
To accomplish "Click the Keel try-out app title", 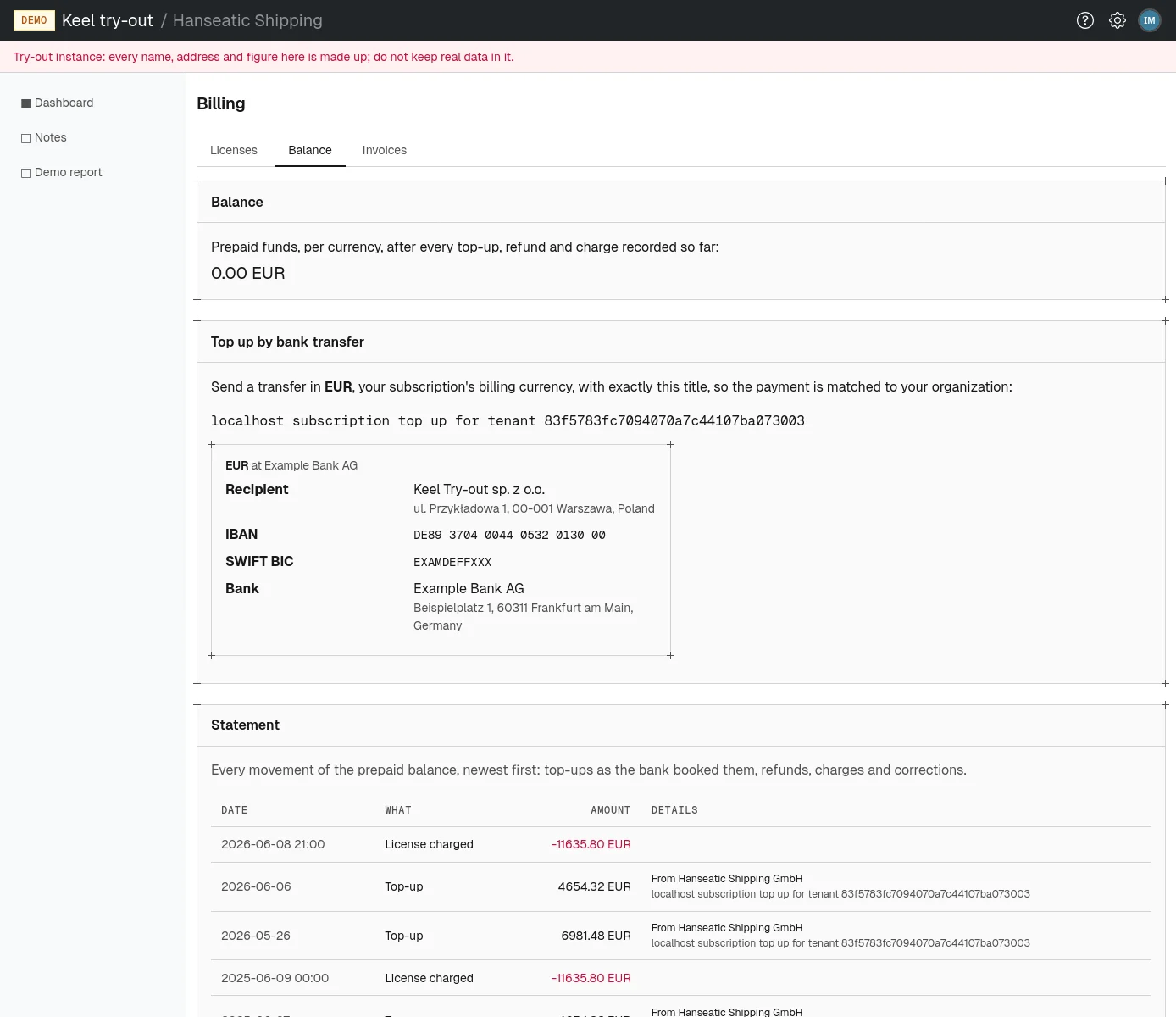I will point(108,20).
